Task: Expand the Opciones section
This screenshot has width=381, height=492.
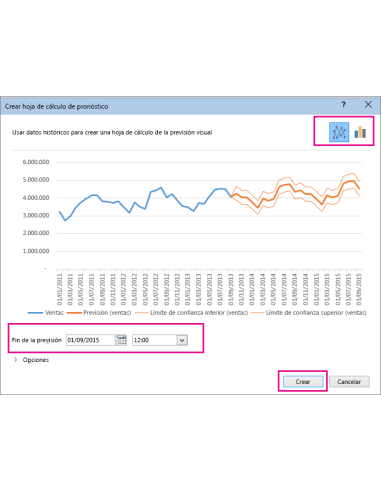Action: (31, 360)
